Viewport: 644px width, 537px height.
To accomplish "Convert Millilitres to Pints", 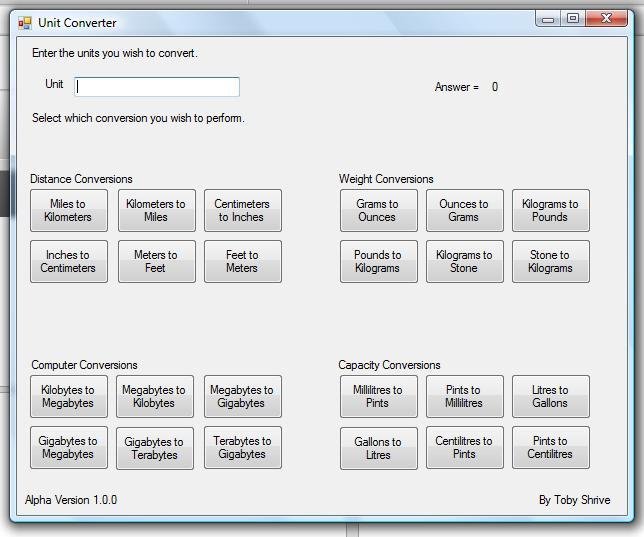I will tap(379, 396).
